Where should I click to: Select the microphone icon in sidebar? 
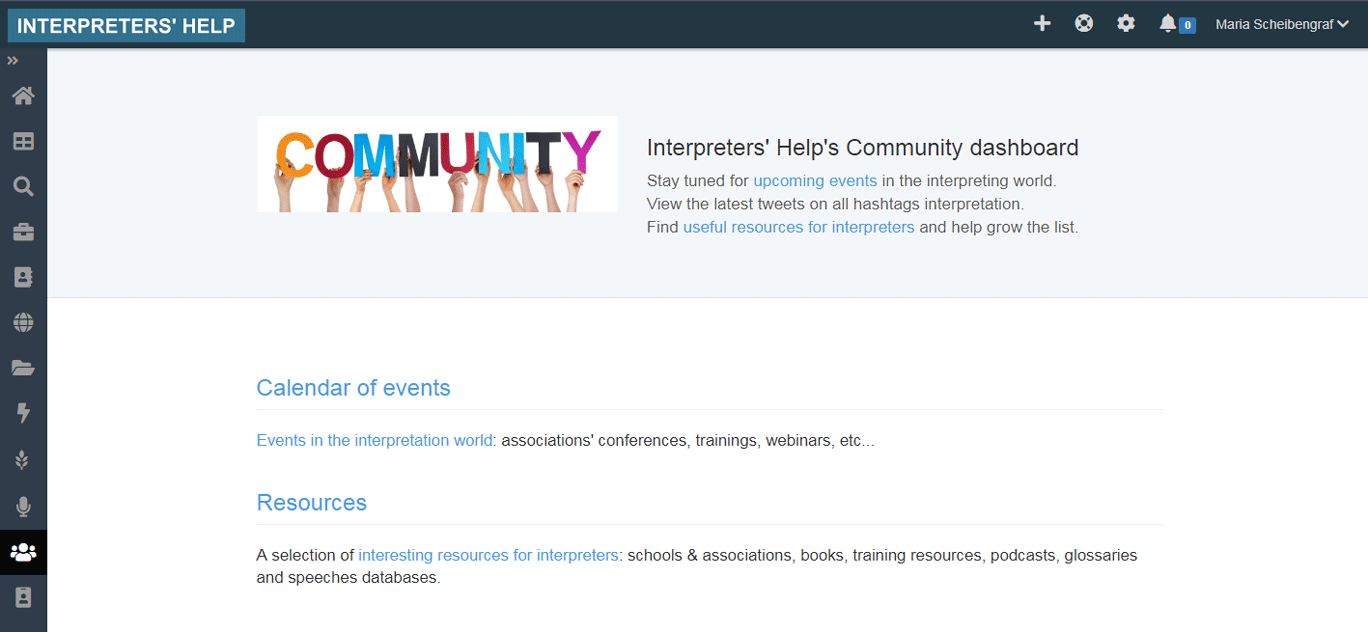click(23, 507)
